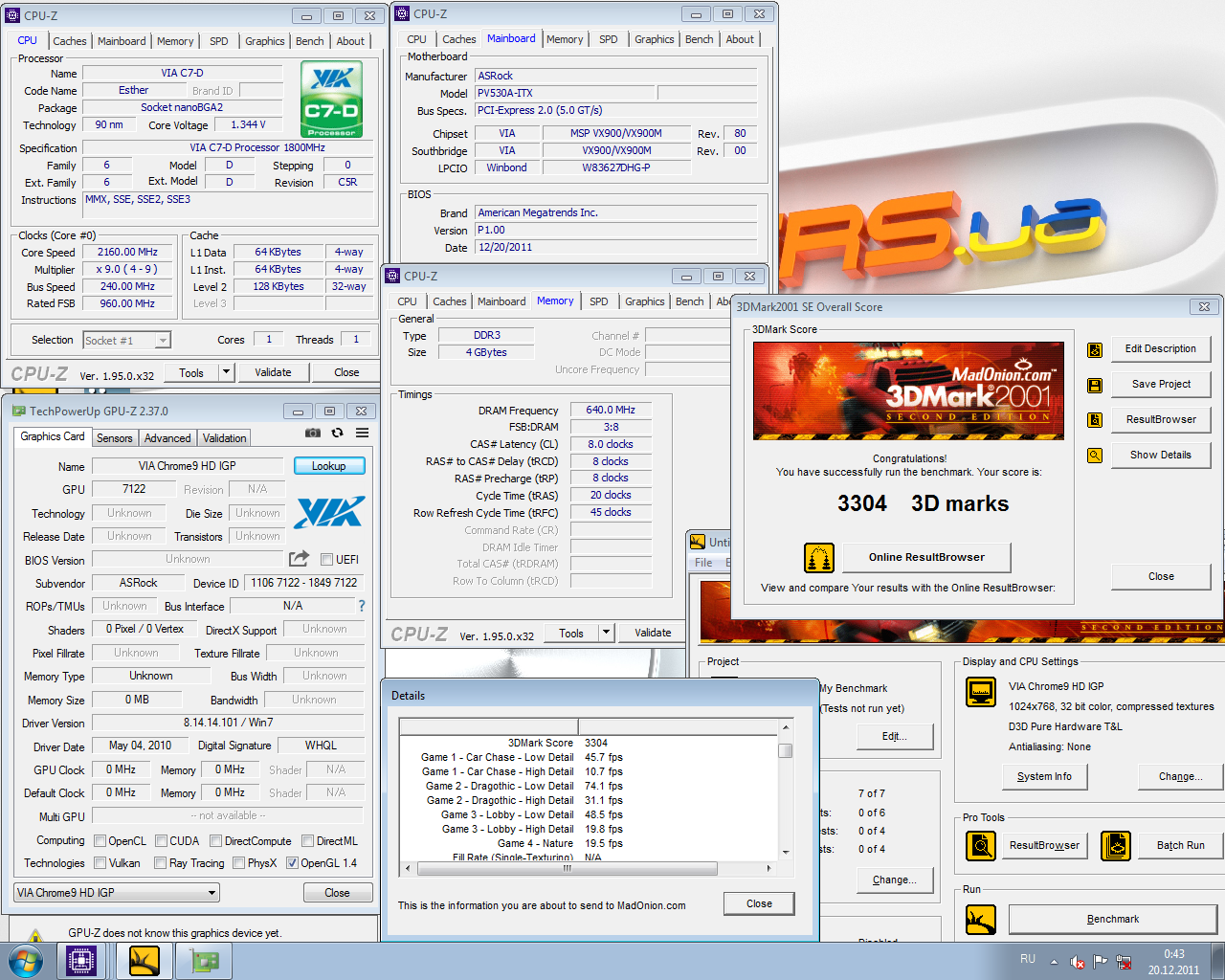The width and height of the screenshot is (1225, 980).
Task: Show hidden tray icons arrow
Action: tap(1054, 962)
